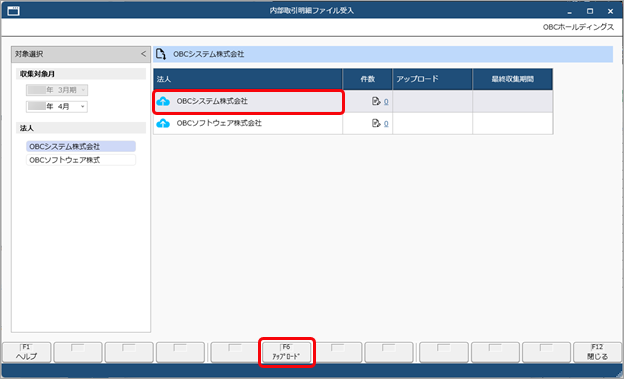
Task: Click the 対象選択 panel title
Action: coord(29,54)
